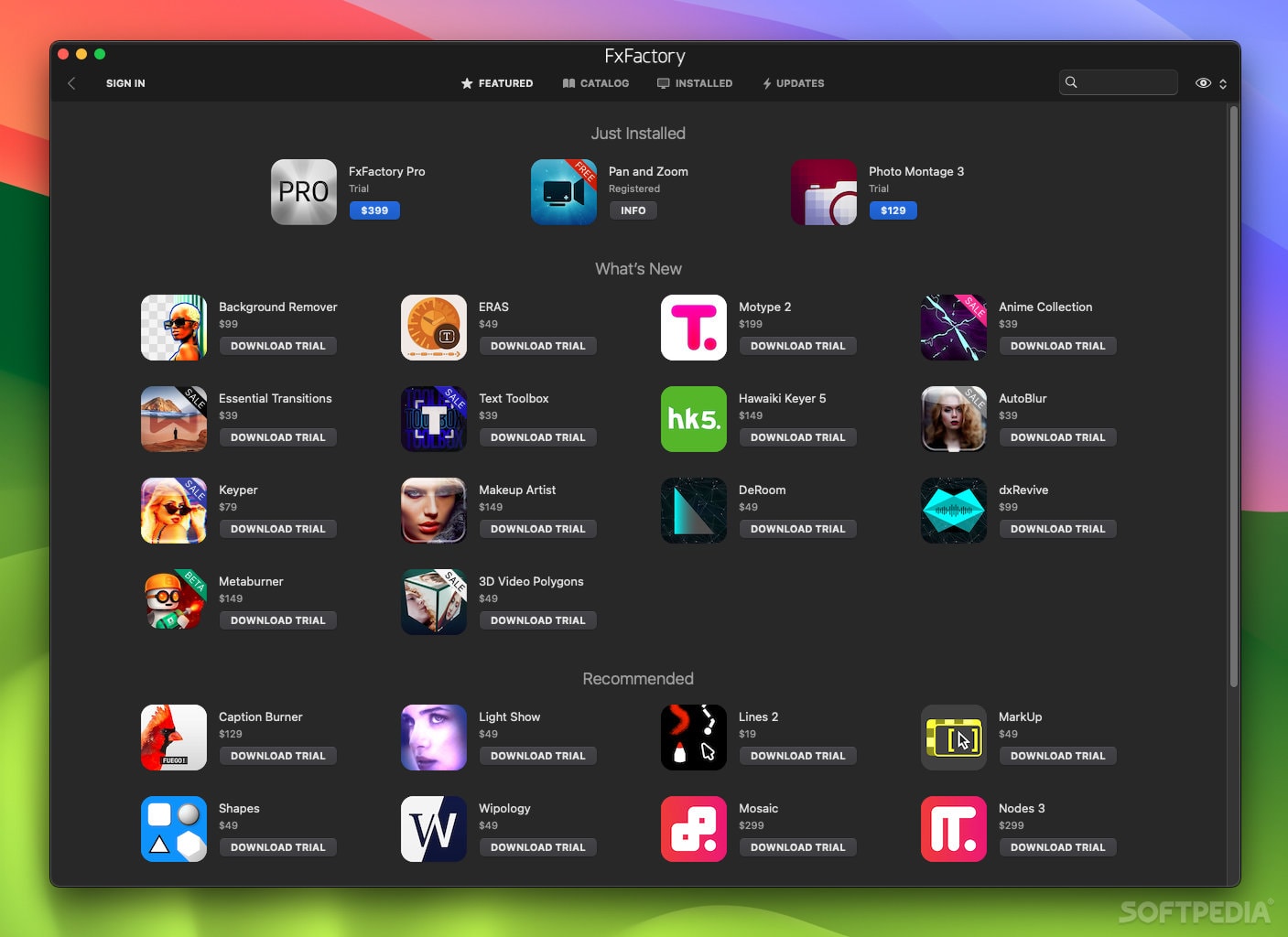The image size is (1288, 937).
Task: Switch to the Catalog tab
Action: 596,83
